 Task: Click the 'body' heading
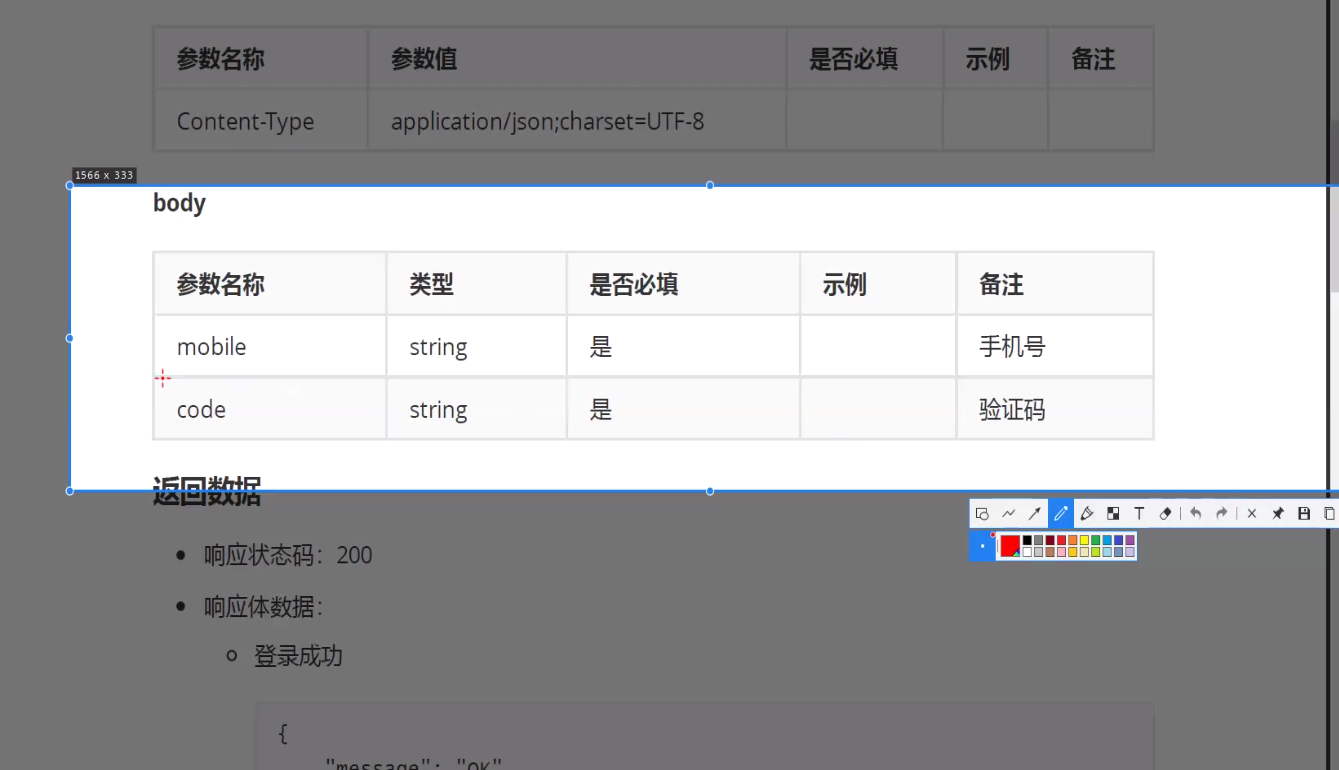point(179,203)
